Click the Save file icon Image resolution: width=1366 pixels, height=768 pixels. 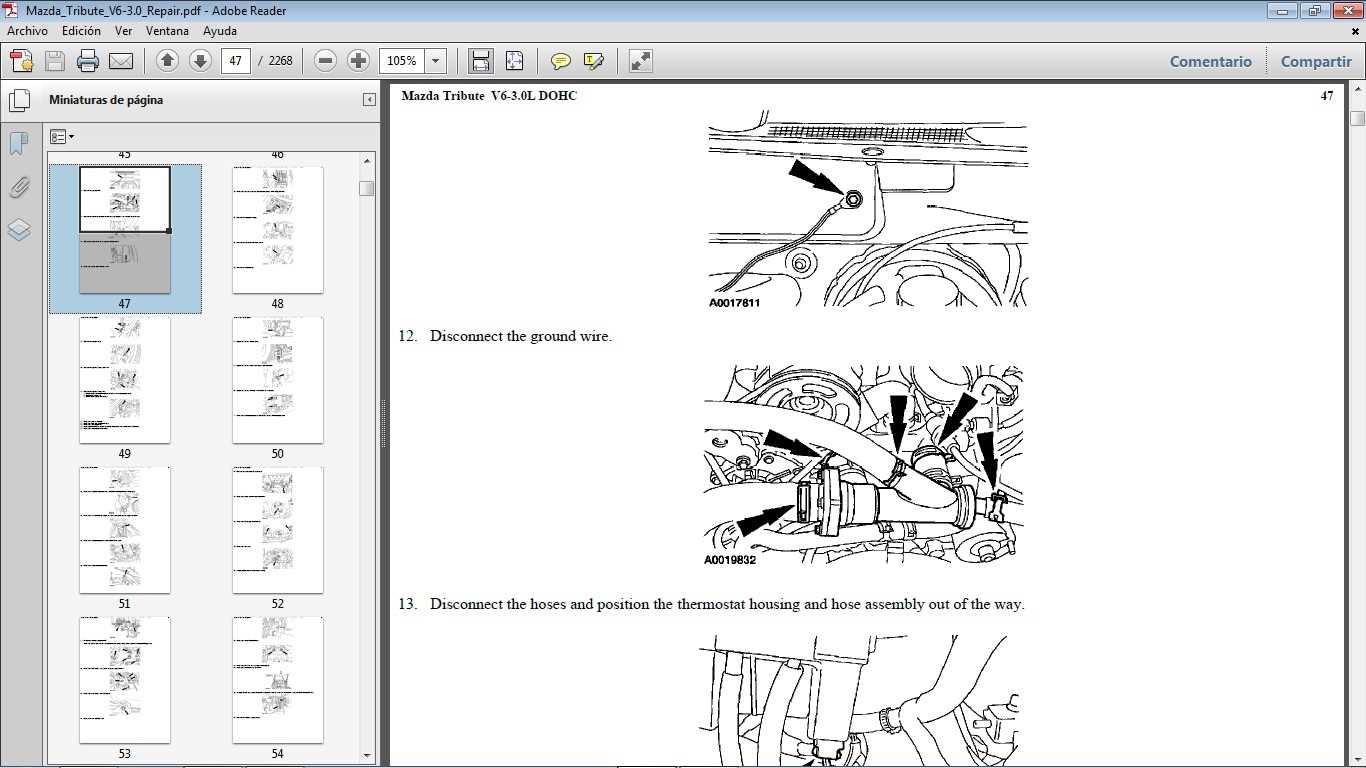(55, 61)
